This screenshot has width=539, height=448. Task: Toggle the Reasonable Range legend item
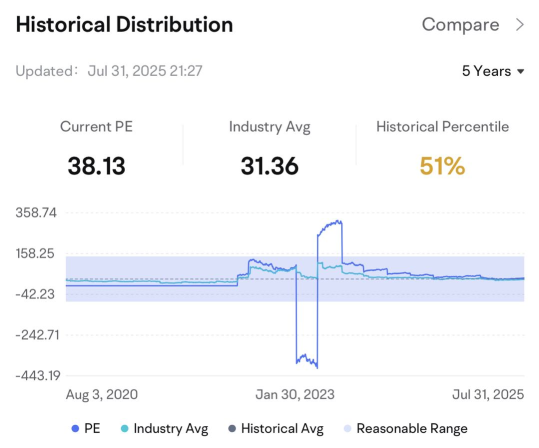click(x=406, y=428)
